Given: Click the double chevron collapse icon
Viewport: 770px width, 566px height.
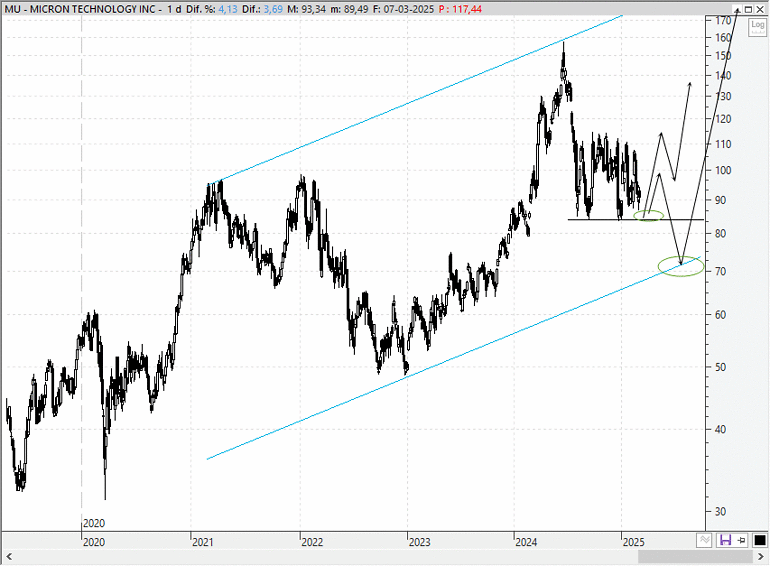Looking at the screenshot, I should 705,540.
